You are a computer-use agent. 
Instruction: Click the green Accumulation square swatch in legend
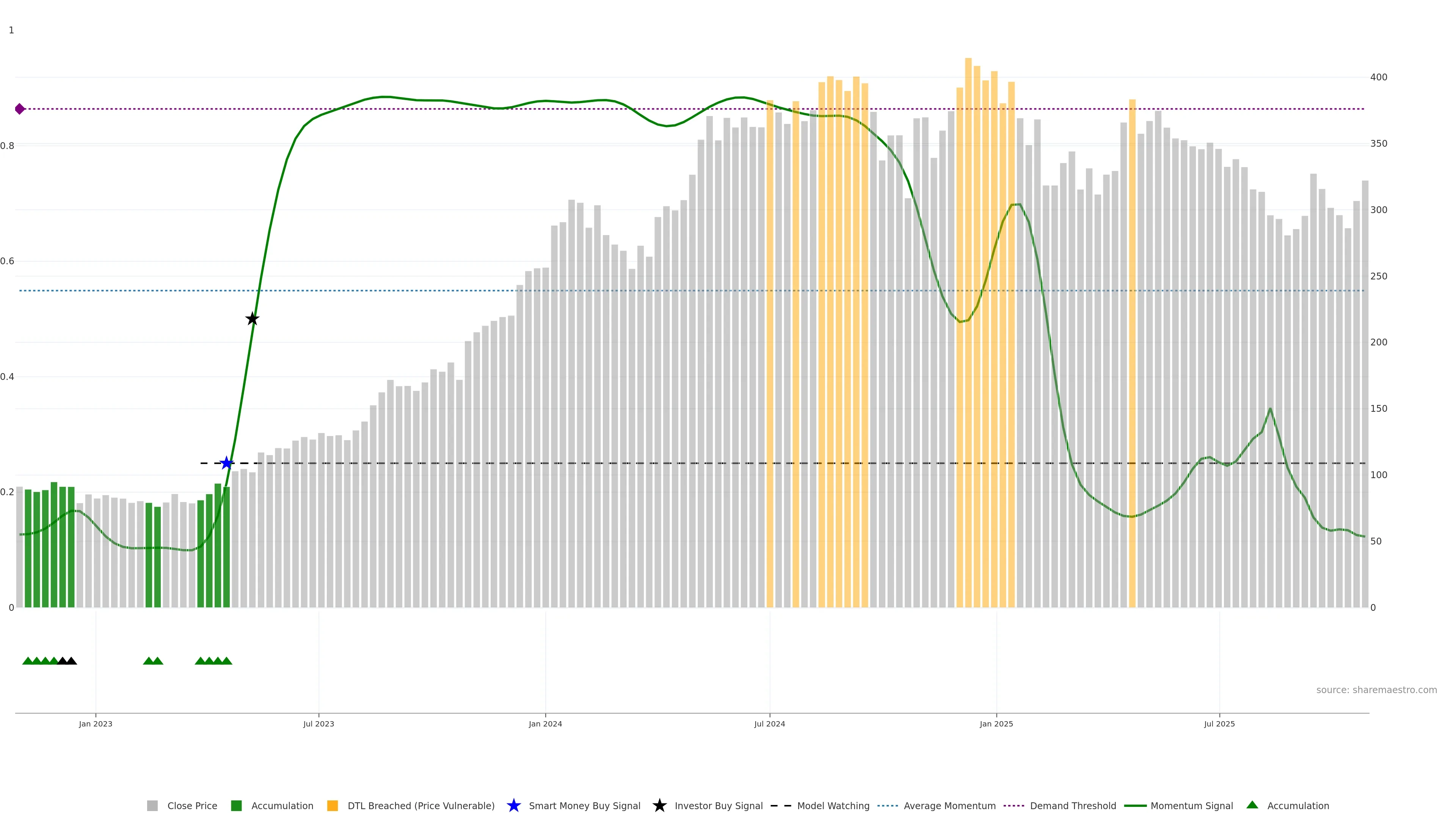pyautogui.click(x=236, y=805)
